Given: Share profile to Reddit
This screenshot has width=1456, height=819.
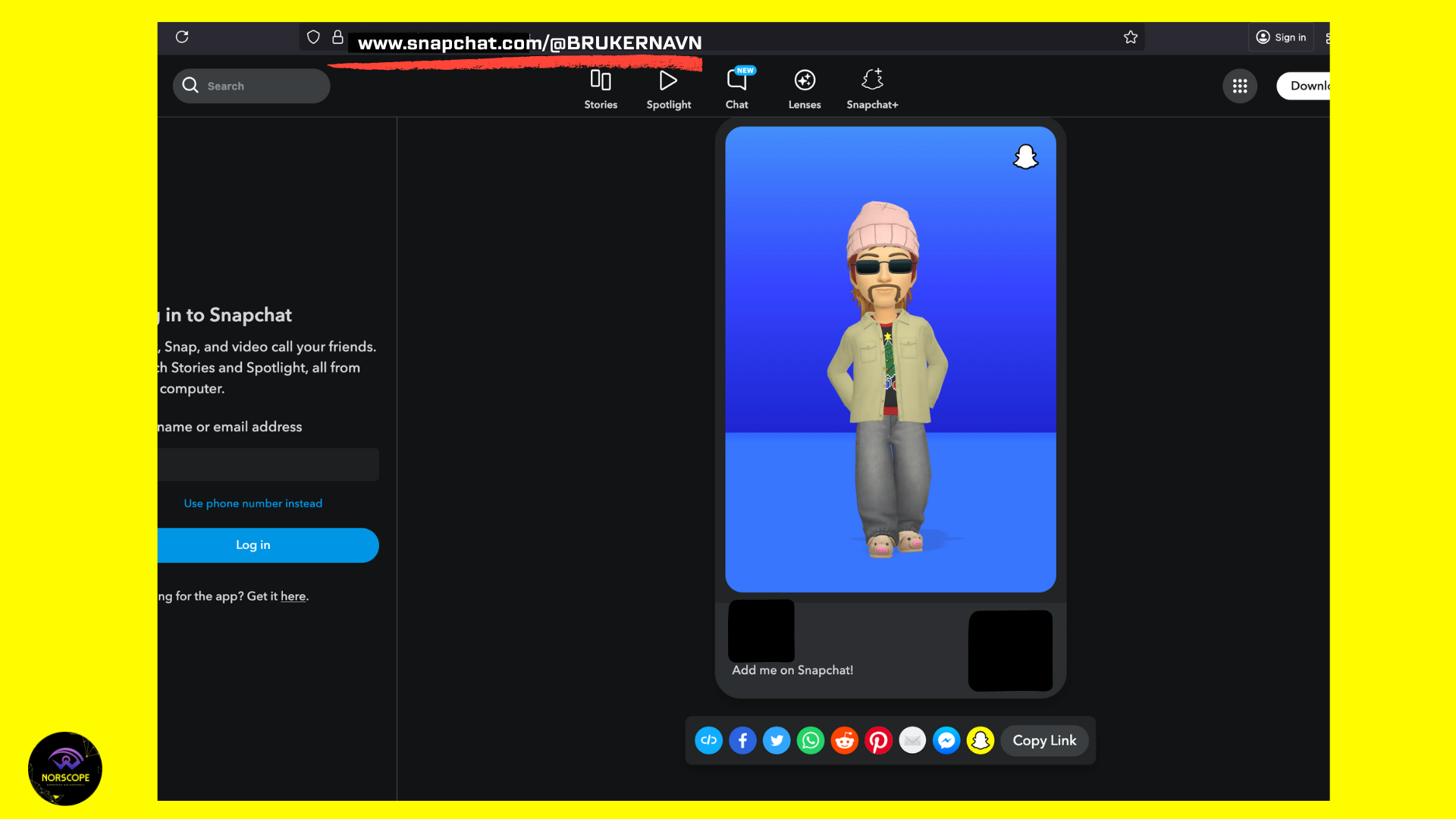Looking at the screenshot, I should [844, 740].
